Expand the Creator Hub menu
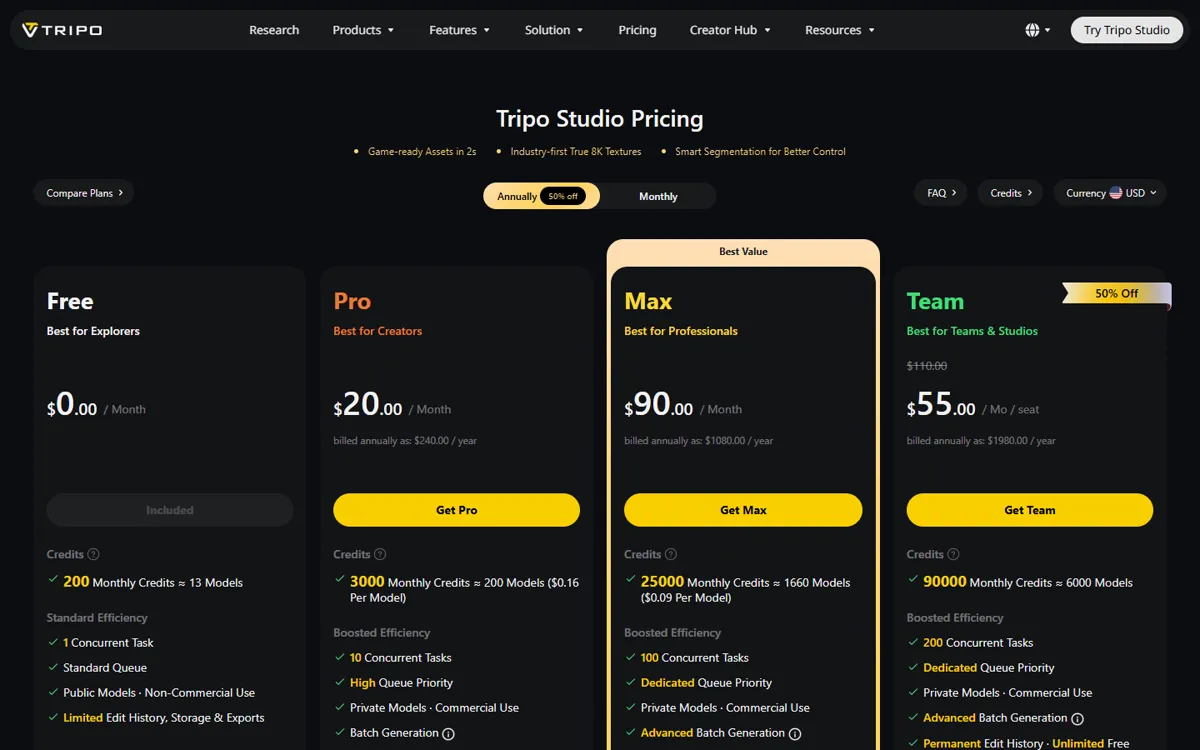 pyautogui.click(x=730, y=30)
